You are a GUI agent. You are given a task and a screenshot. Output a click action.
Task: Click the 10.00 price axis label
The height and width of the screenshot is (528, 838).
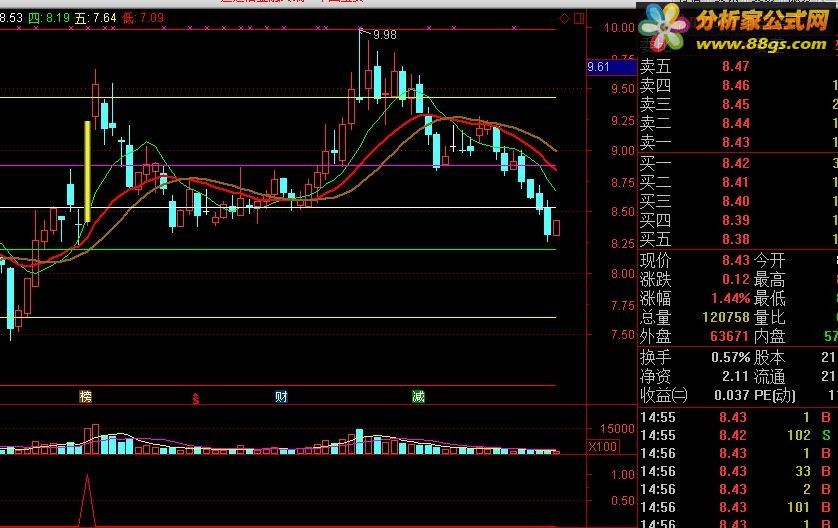point(619,28)
